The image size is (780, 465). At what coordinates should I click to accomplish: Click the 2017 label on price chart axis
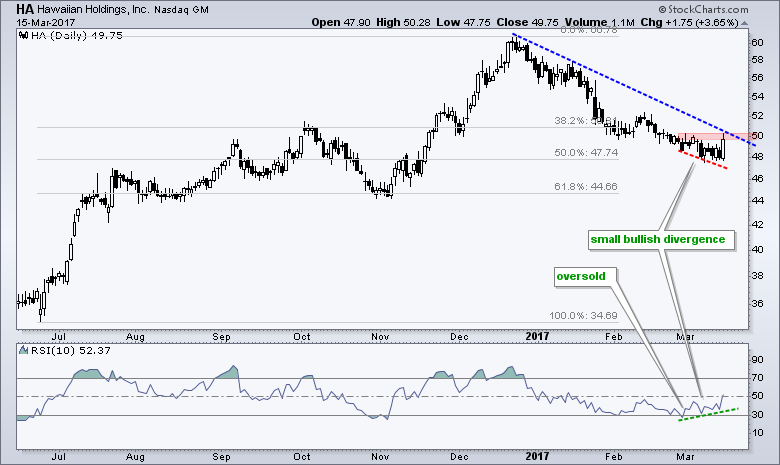coord(537,336)
